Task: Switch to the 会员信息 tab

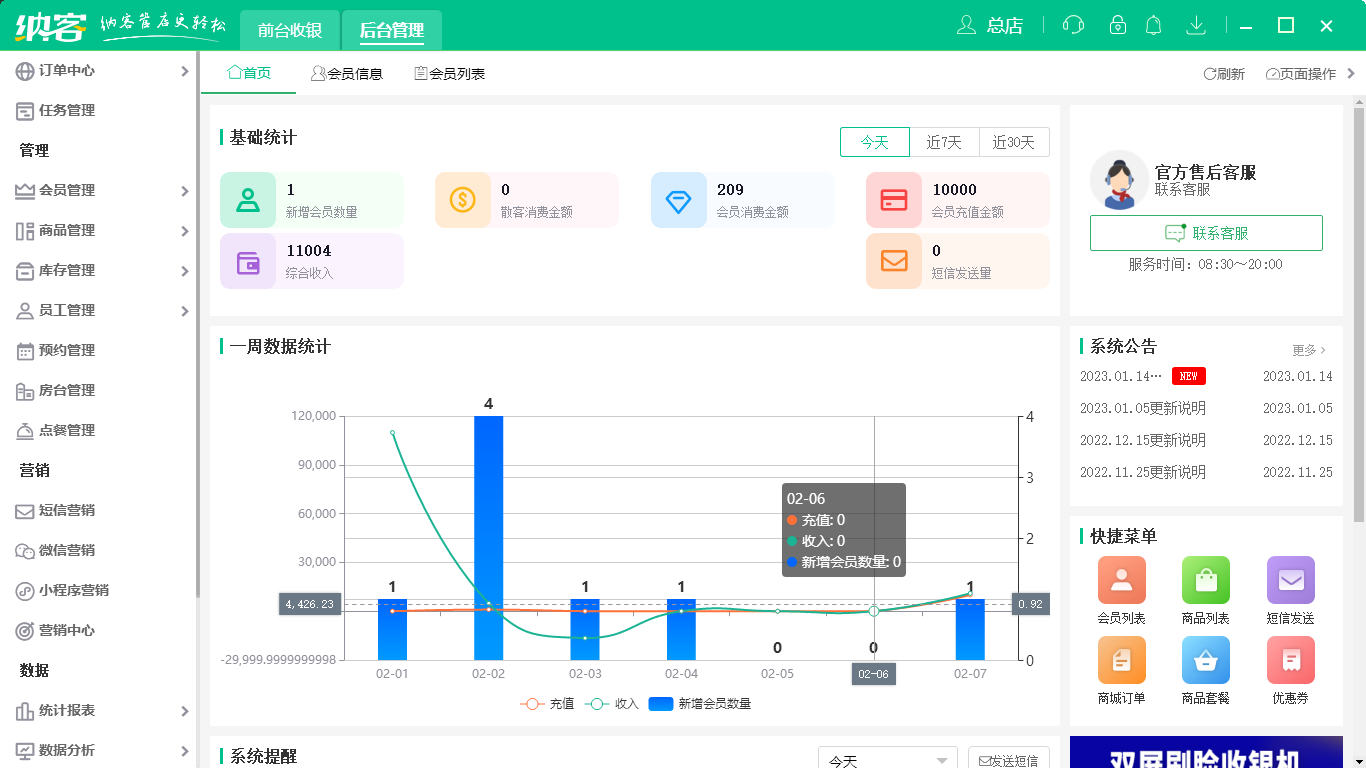Action: tap(348, 72)
